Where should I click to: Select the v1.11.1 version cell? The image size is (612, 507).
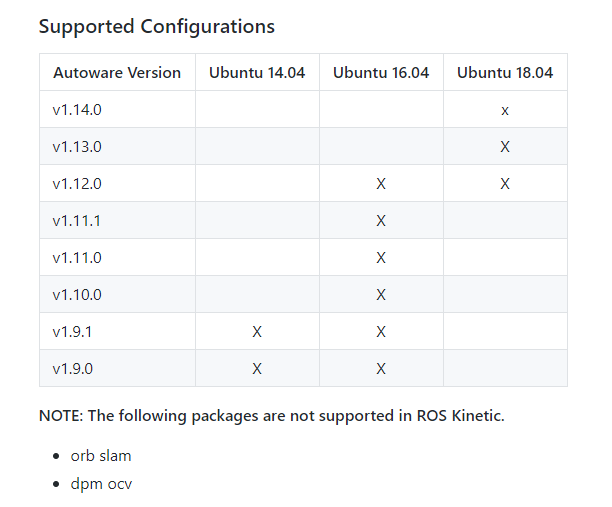click(x=76, y=220)
